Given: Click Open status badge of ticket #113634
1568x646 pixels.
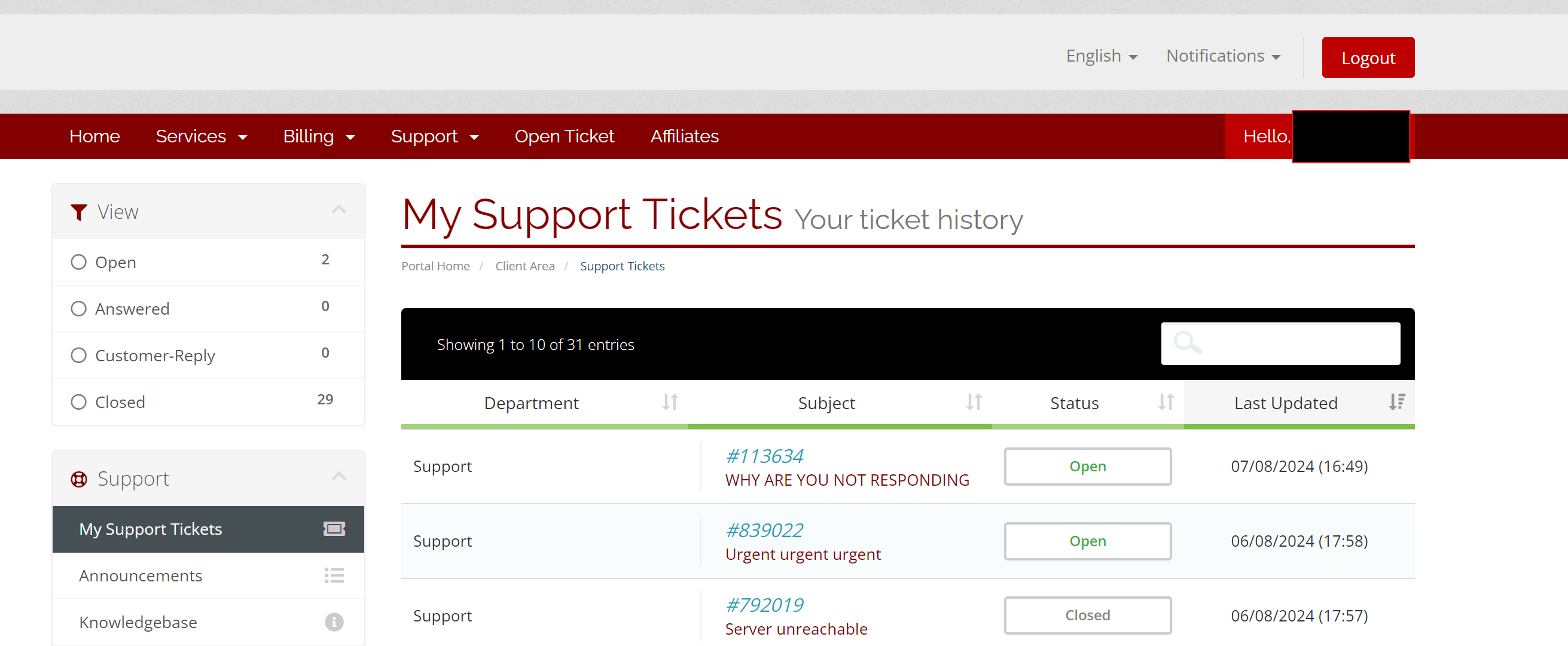Looking at the screenshot, I should 1088,467.
